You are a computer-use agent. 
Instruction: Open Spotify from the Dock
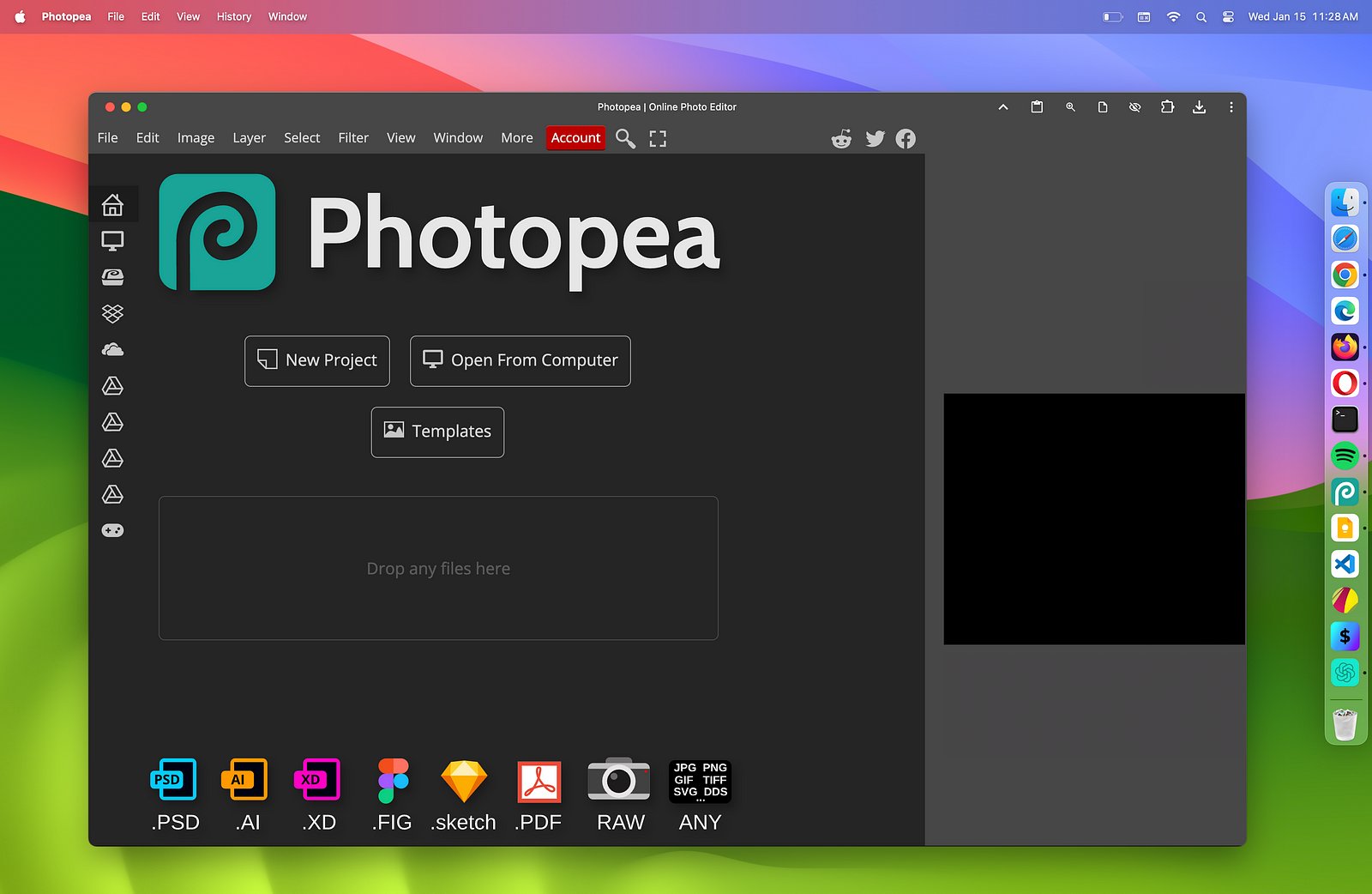pyautogui.click(x=1345, y=456)
